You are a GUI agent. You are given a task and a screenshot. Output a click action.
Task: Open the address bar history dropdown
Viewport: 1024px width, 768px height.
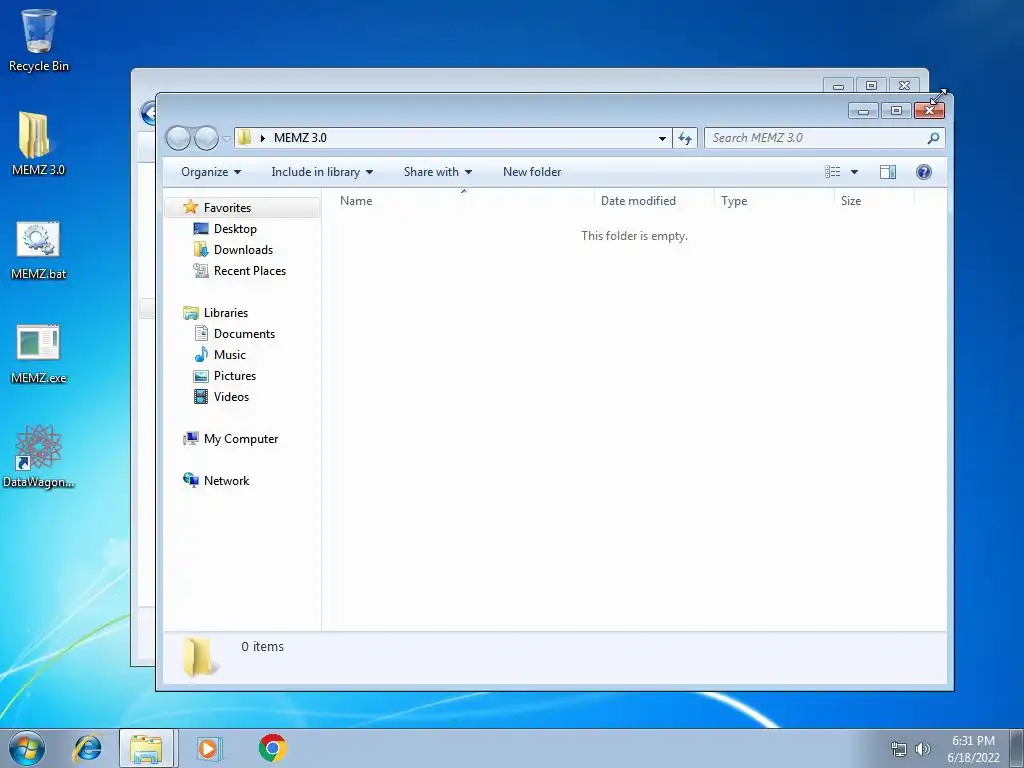pyautogui.click(x=662, y=138)
